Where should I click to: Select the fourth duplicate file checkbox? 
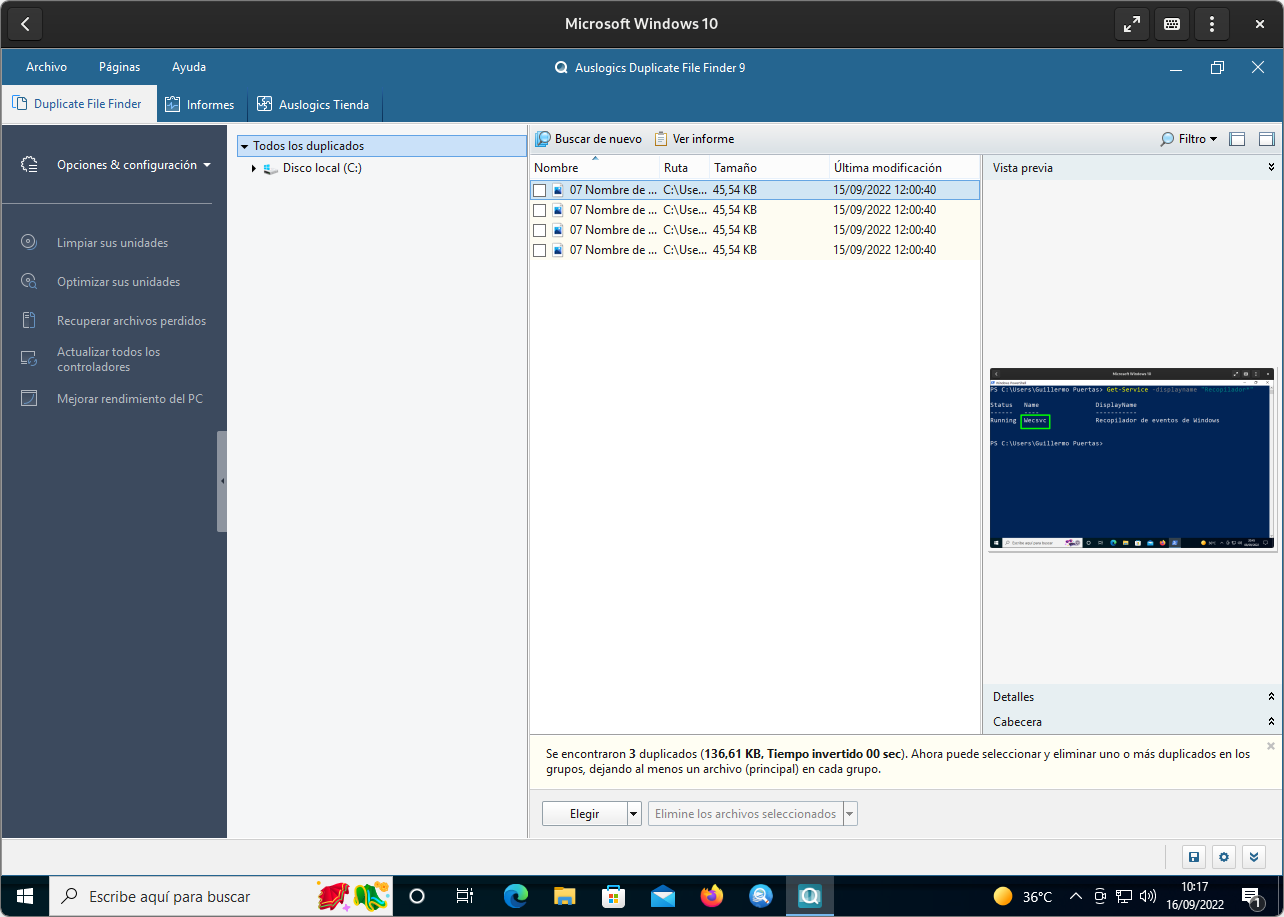[540, 250]
